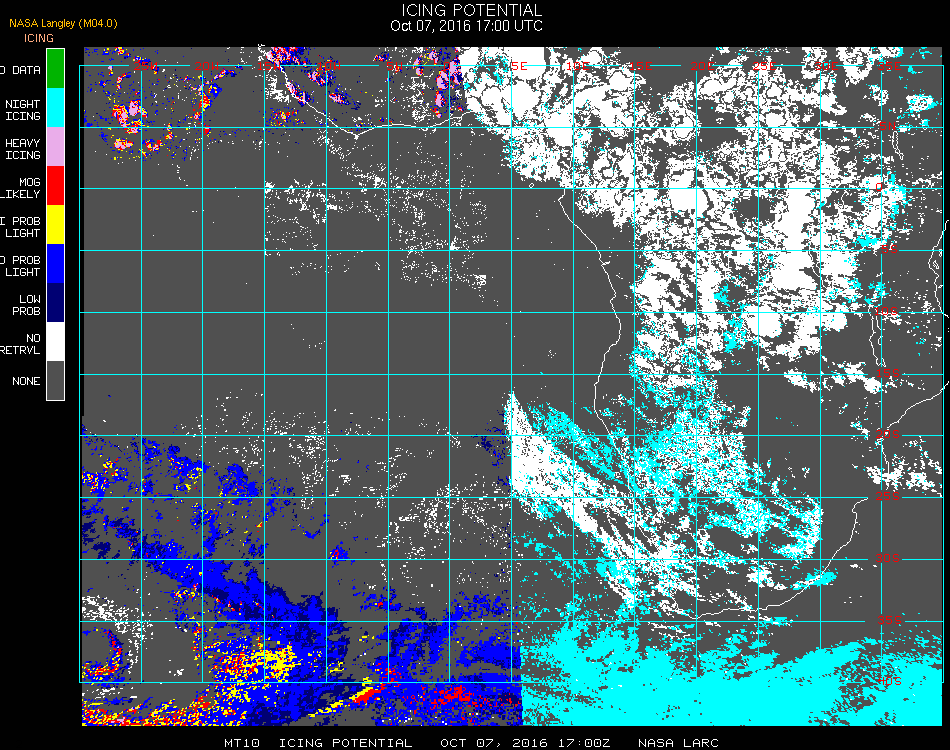Click the green NO DATA legend swatch
This screenshot has height=750, width=950.
[55, 68]
